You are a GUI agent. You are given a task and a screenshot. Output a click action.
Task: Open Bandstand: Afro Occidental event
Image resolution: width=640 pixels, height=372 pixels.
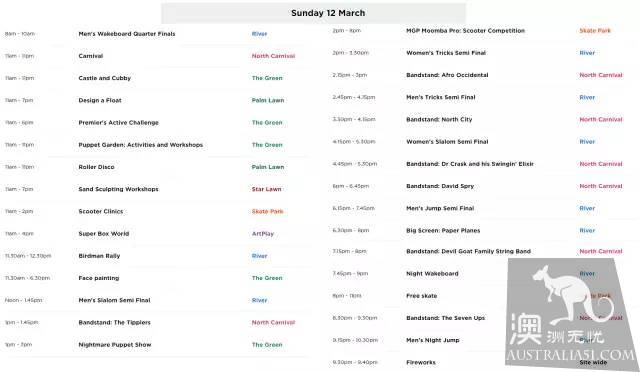(447, 75)
